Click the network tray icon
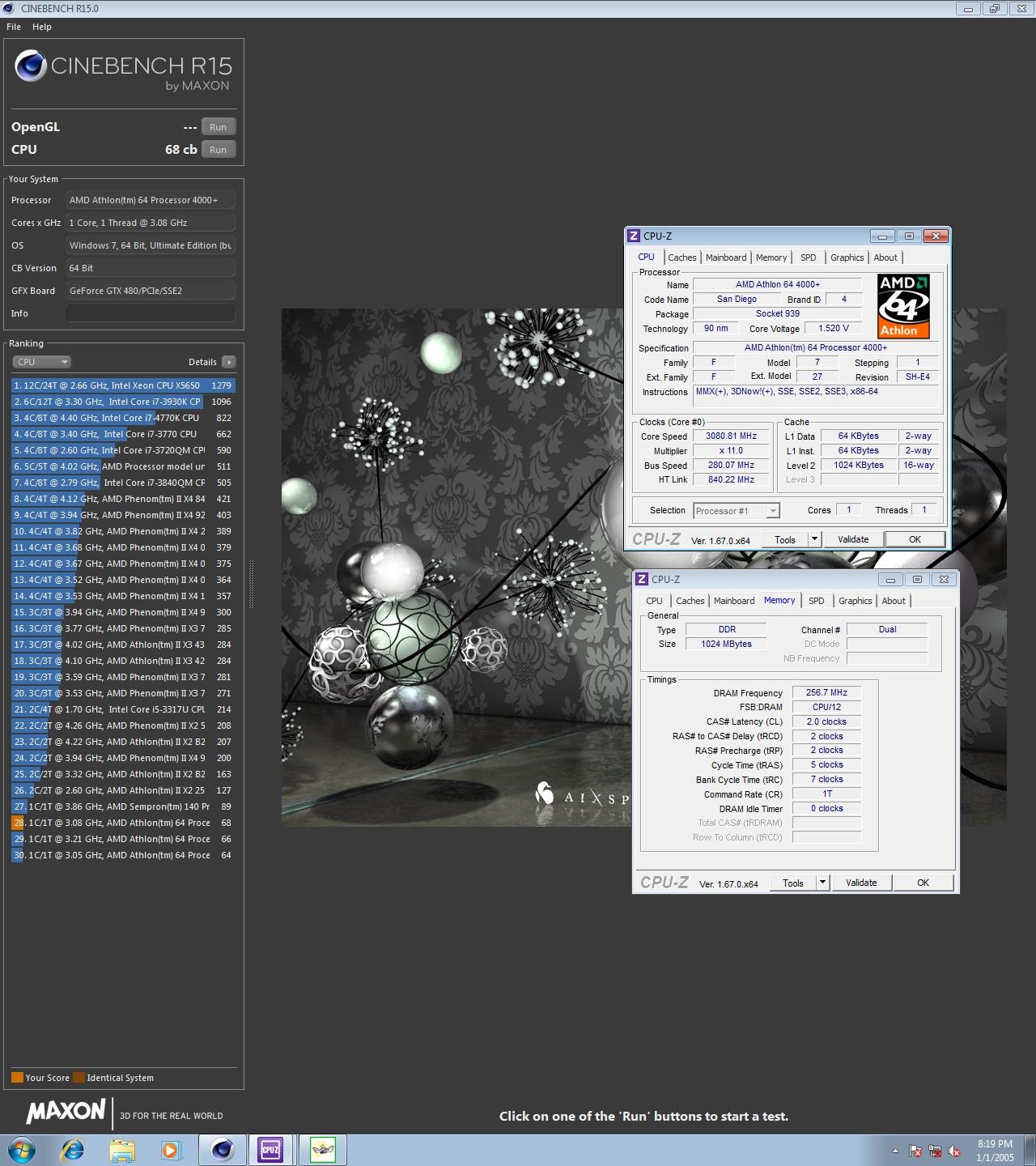This screenshot has height=1166, width=1036. [935, 1151]
